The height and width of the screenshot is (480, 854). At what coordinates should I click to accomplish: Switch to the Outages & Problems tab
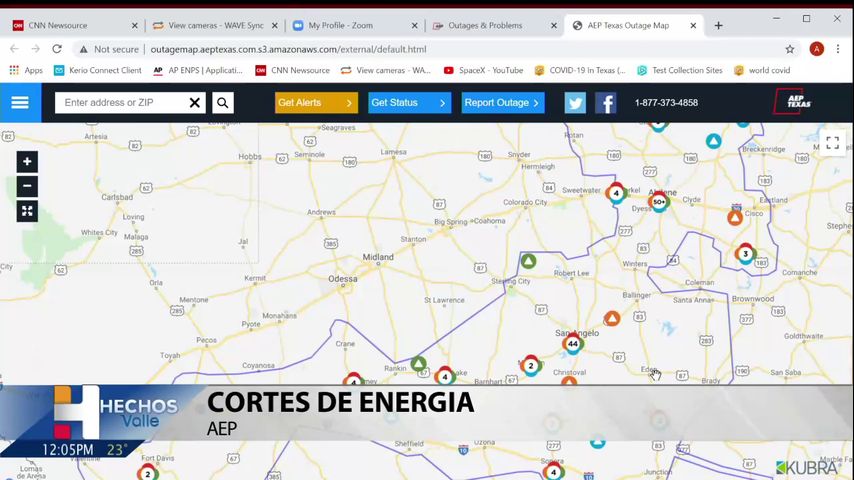[x=489, y=25]
